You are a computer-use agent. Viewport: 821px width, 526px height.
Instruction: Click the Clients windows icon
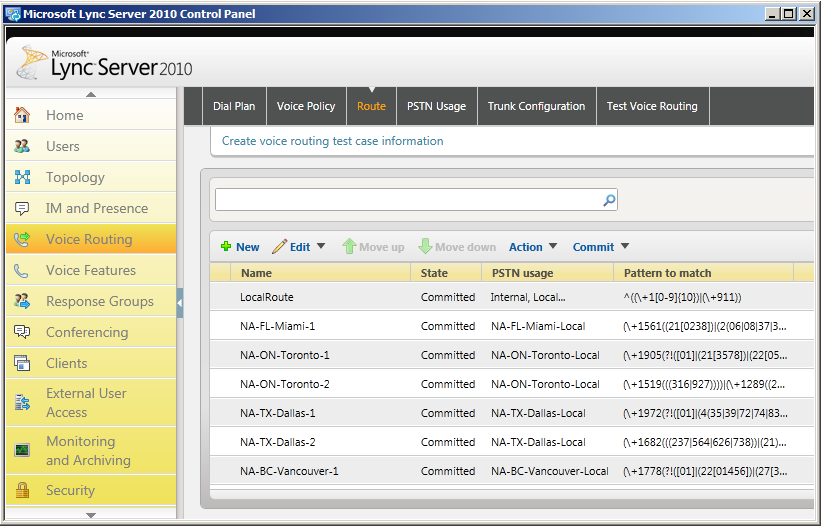click(22, 363)
